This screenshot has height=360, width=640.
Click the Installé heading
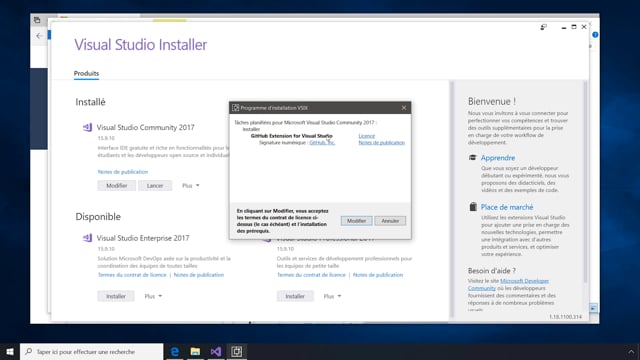[90, 102]
